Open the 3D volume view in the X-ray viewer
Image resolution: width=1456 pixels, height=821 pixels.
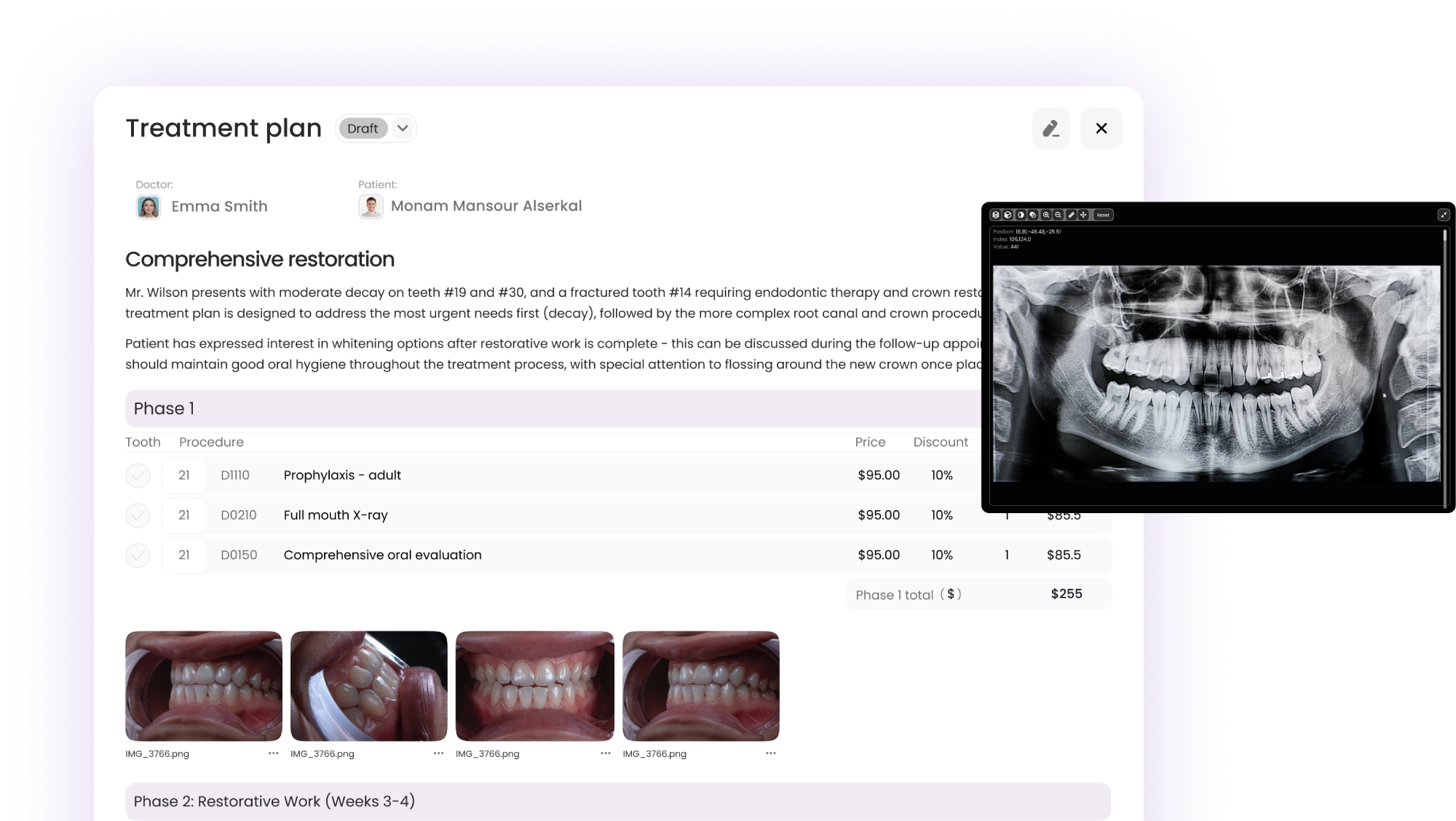coord(1008,215)
